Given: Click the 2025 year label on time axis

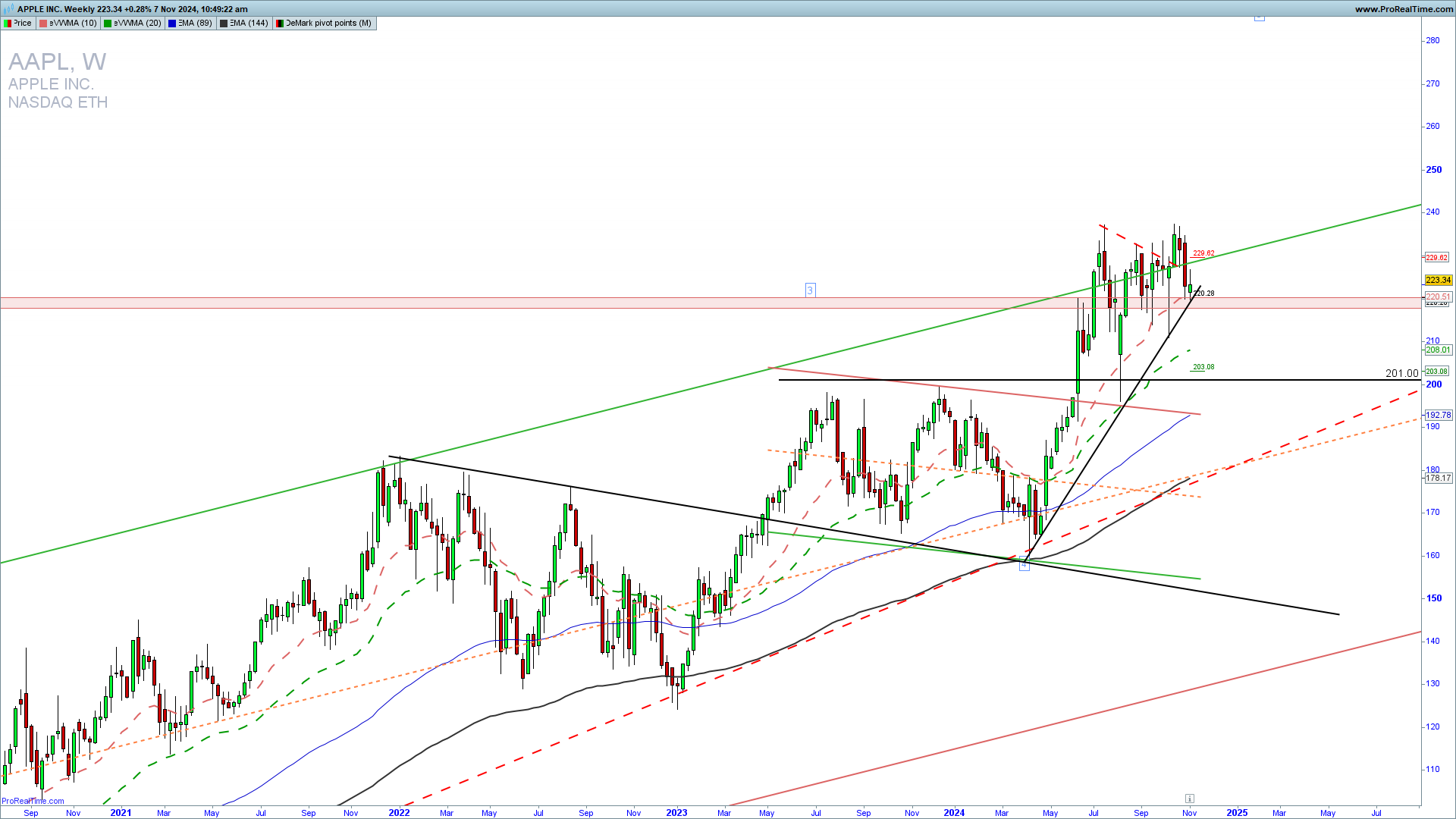Looking at the screenshot, I should (x=1237, y=813).
